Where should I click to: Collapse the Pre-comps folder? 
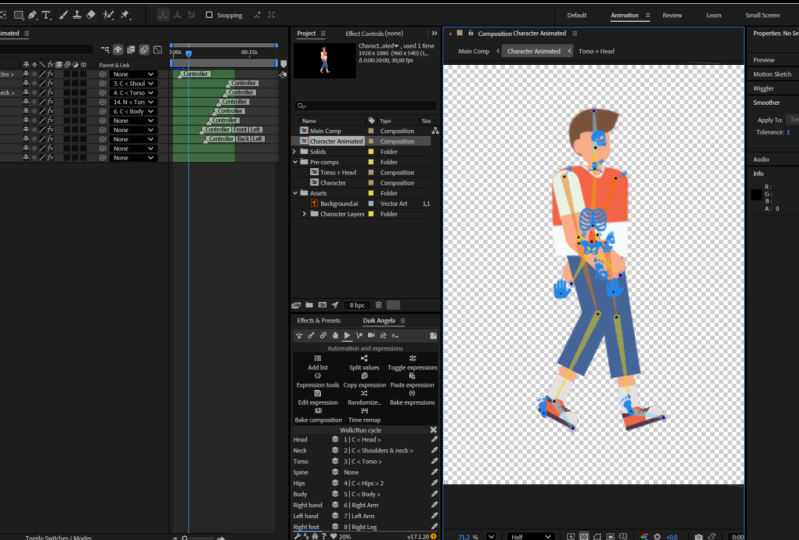point(295,162)
